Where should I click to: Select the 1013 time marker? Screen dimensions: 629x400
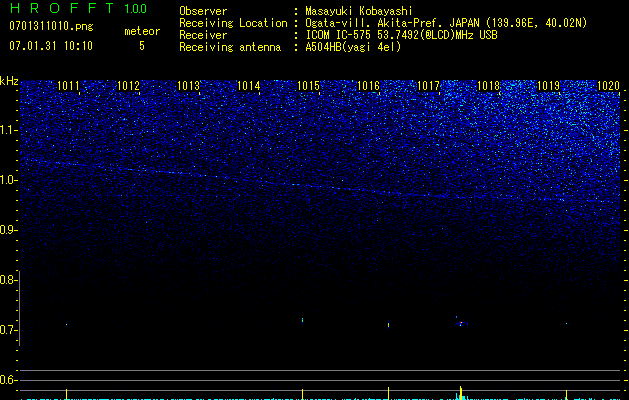(x=189, y=86)
